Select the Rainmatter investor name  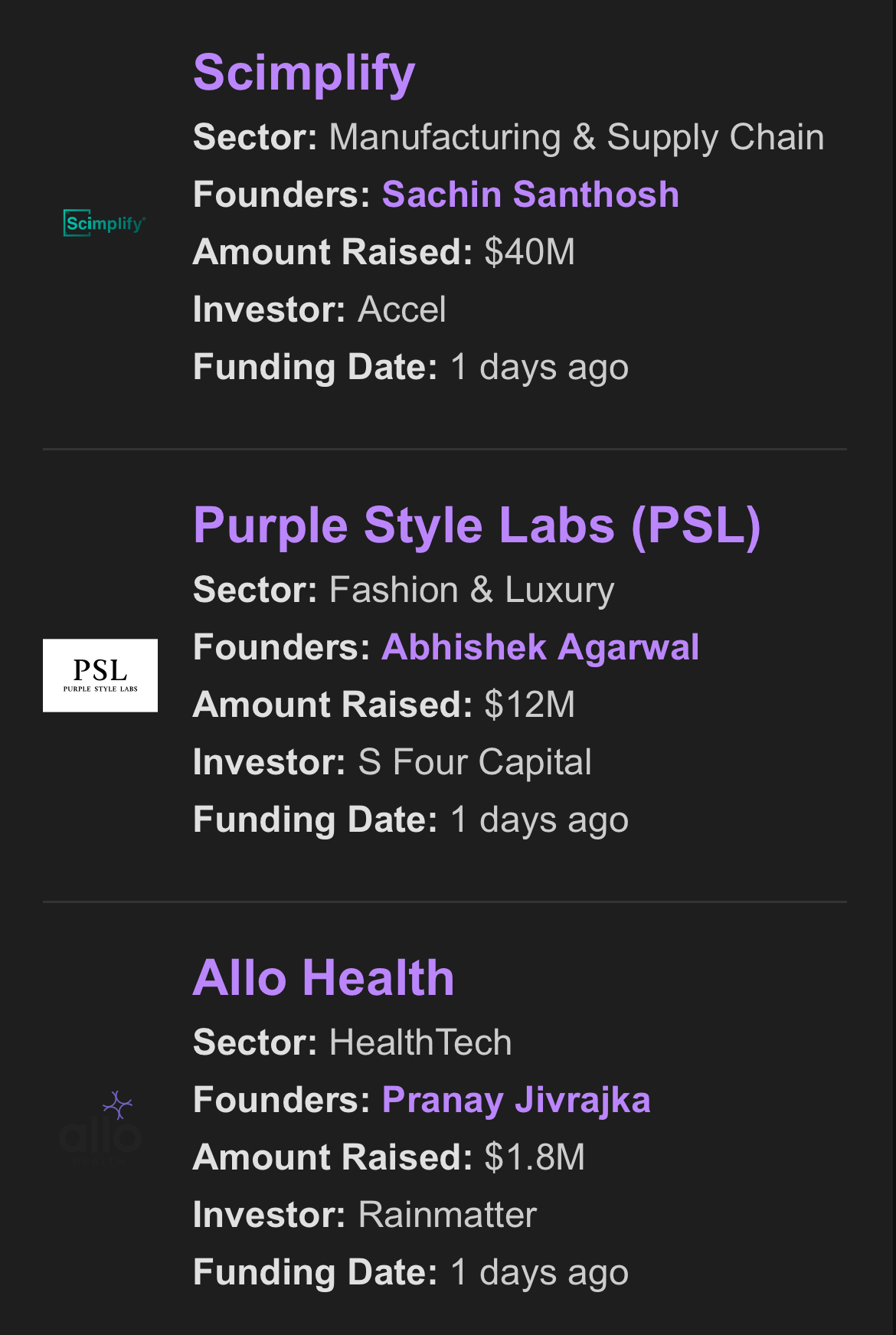point(447,1216)
